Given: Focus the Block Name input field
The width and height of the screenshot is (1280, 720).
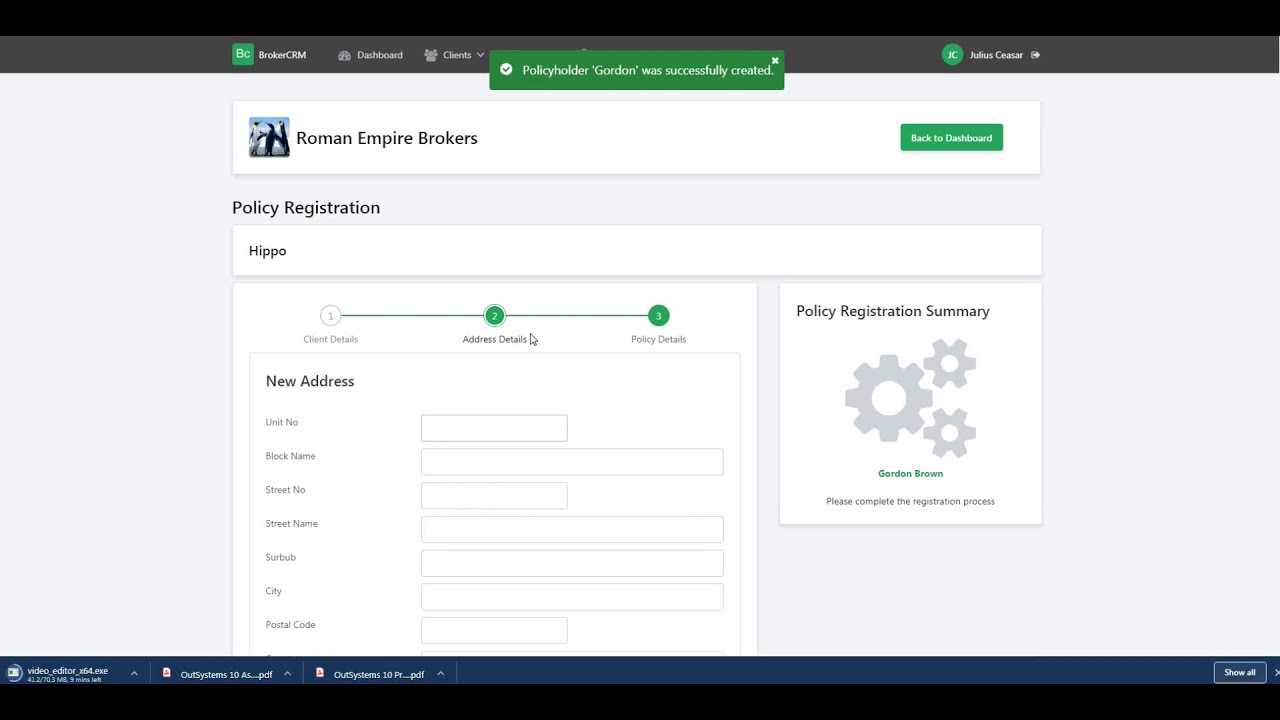Looking at the screenshot, I should point(572,462).
